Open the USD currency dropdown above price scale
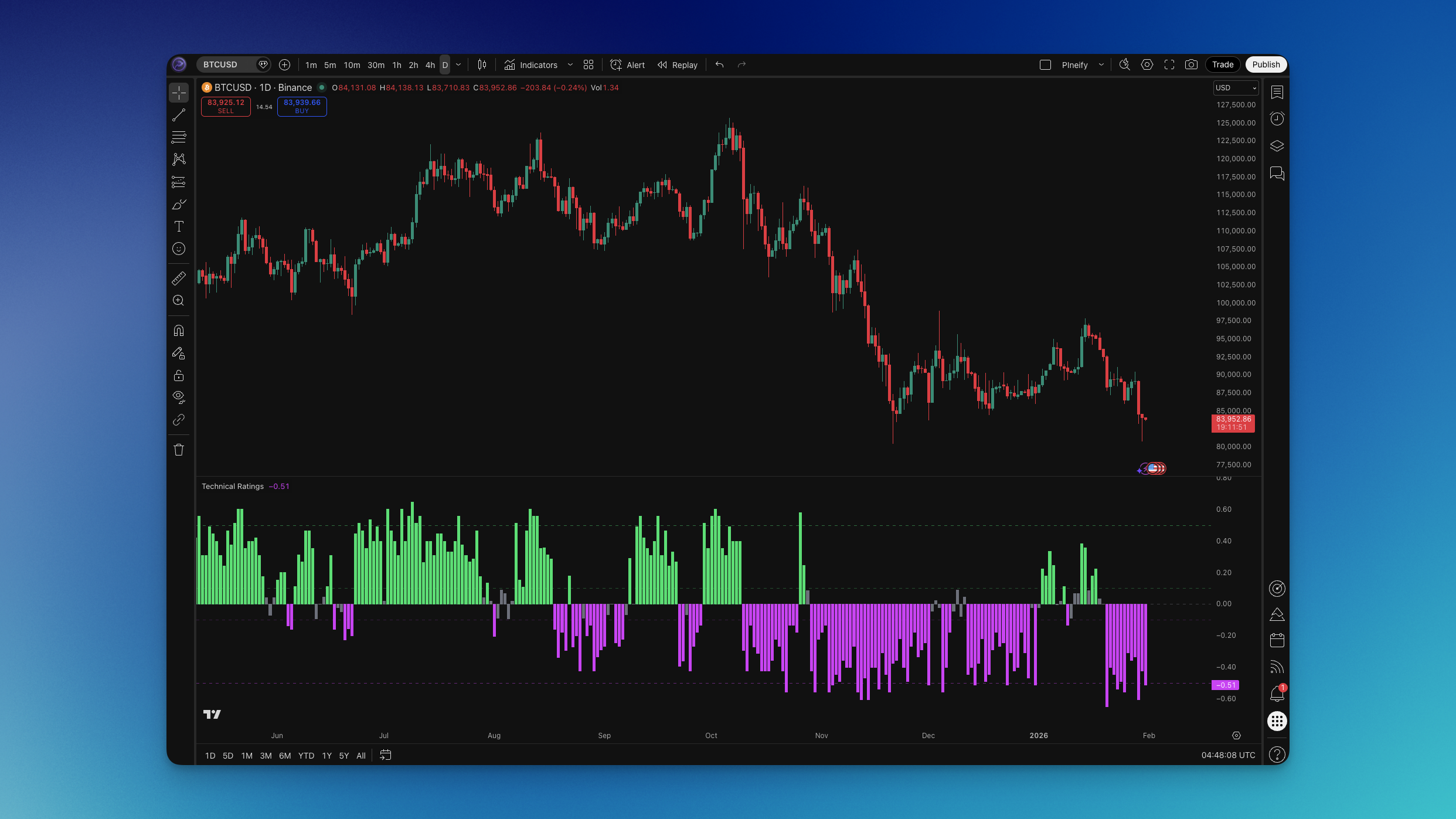The image size is (1456, 819). (x=1236, y=88)
